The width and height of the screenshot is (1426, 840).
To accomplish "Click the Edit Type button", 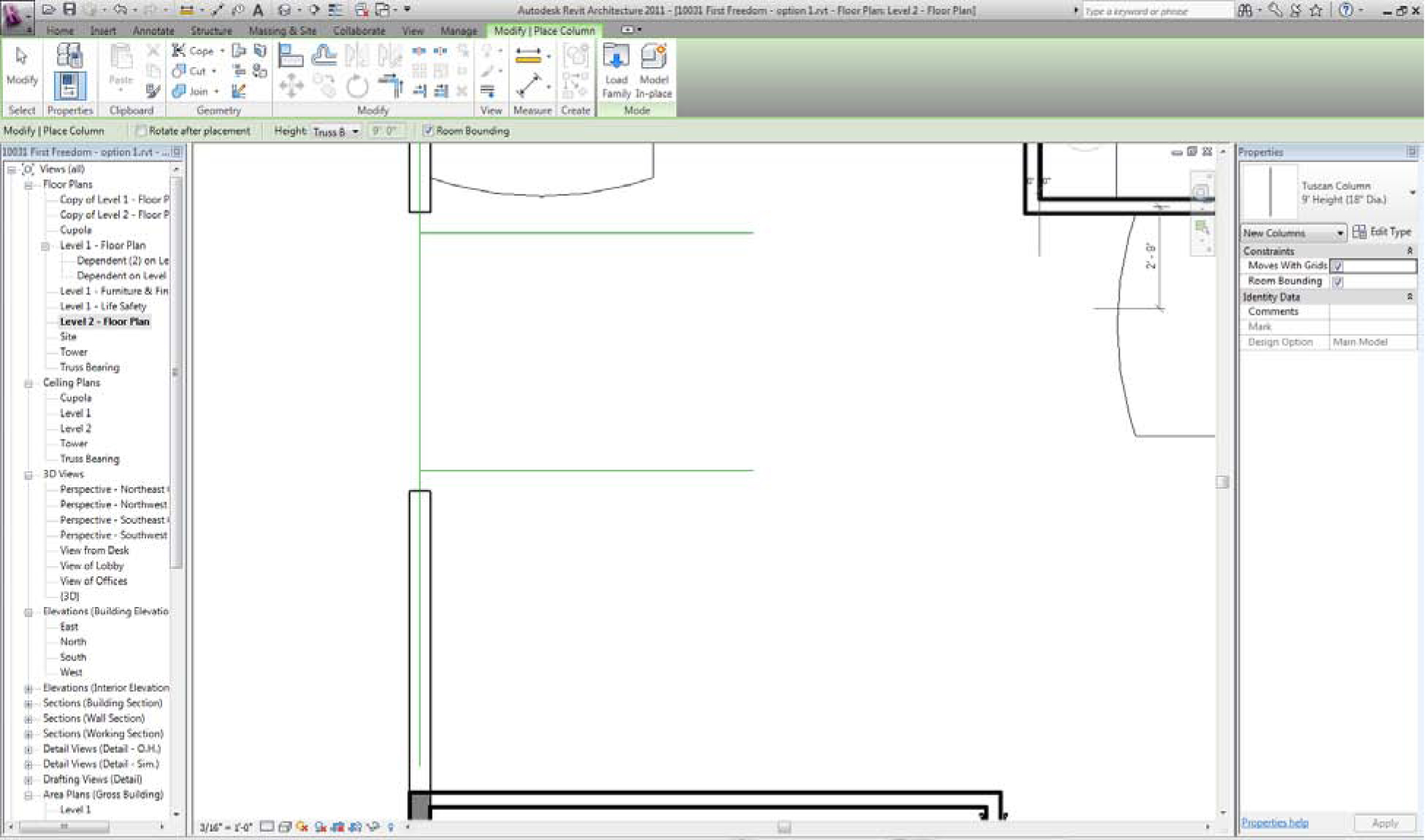I will pos(1381,232).
